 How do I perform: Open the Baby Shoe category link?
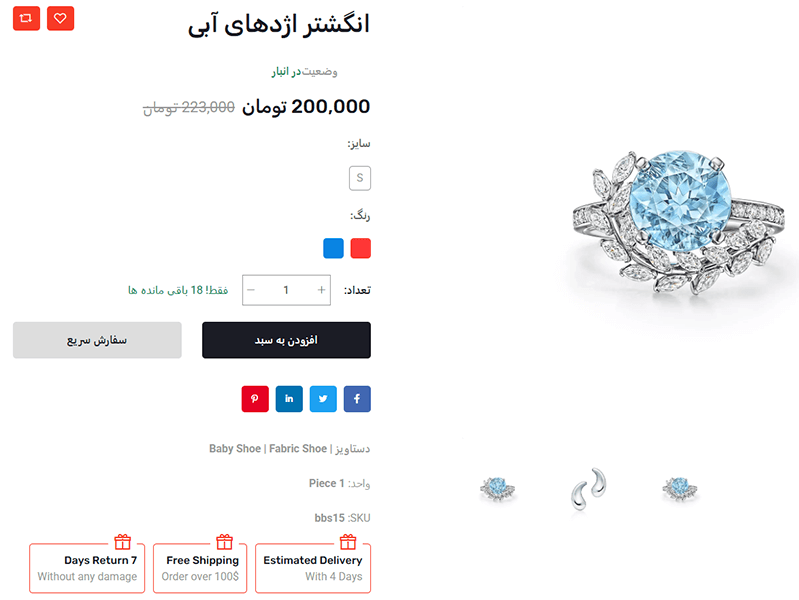click(235, 449)
